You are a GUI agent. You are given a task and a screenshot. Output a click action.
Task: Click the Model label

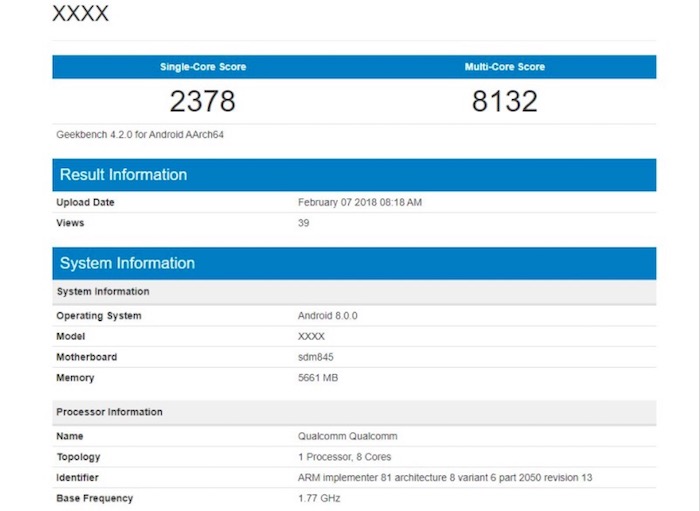coord(71,337)
